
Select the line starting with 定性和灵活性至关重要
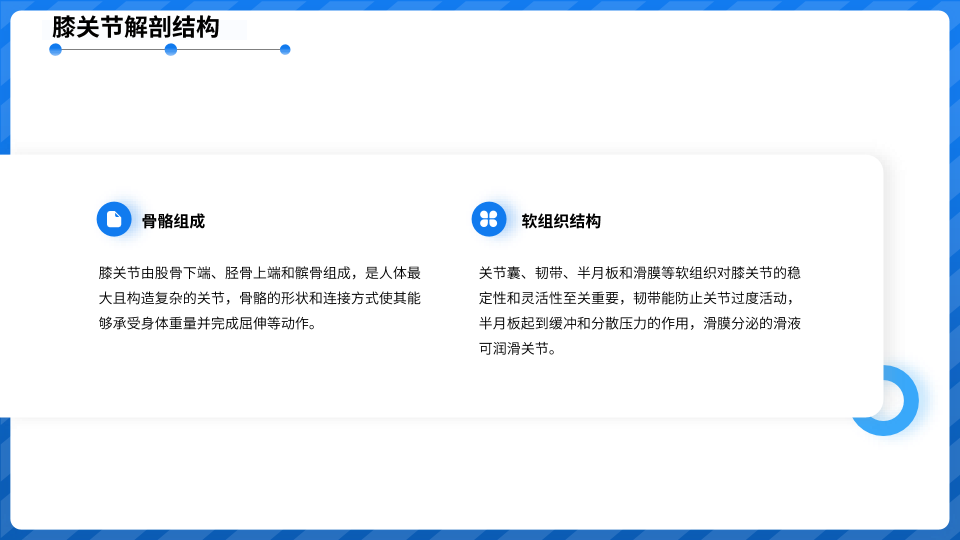(639, 298)
